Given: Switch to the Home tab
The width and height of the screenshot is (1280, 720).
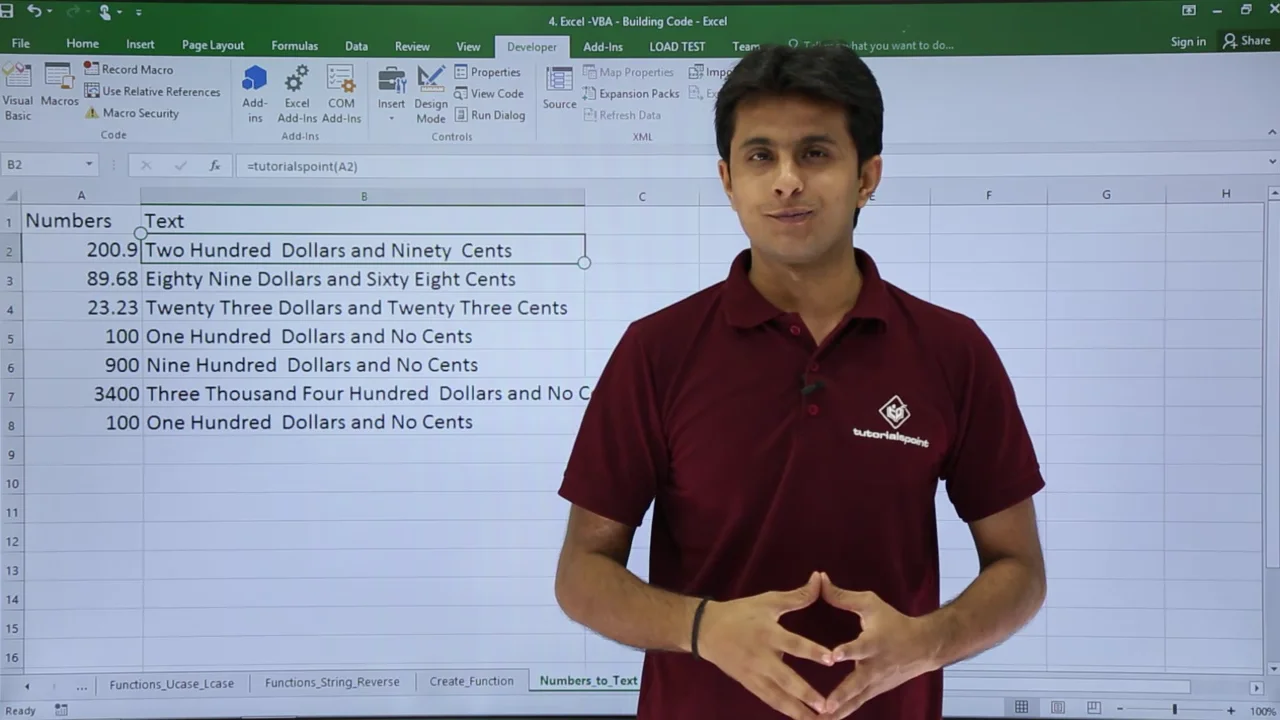Looking at the screenshot, I should click(x=82, y=45).
